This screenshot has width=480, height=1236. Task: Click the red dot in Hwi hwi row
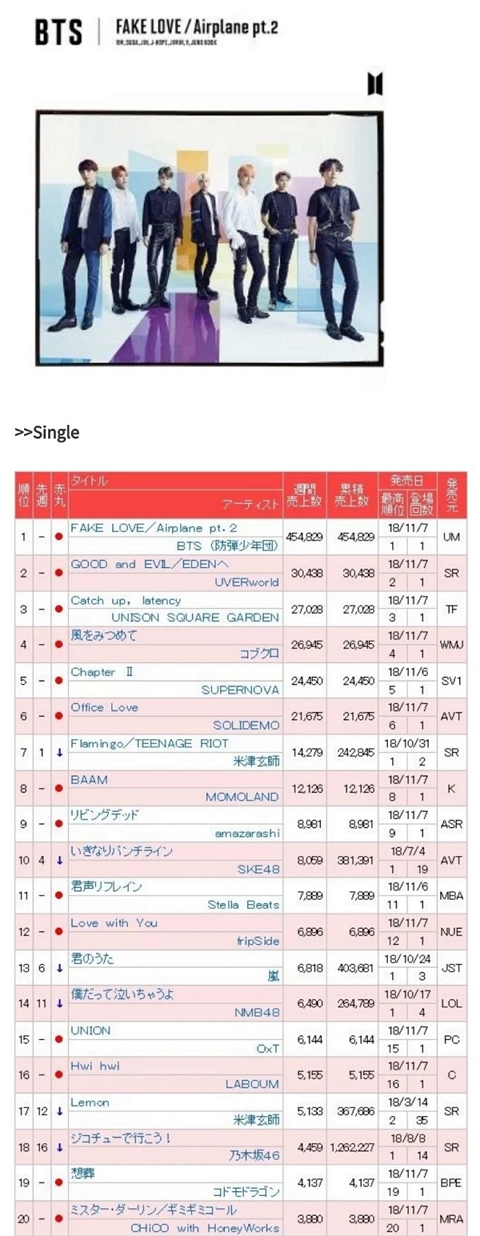pos(59,1076)
